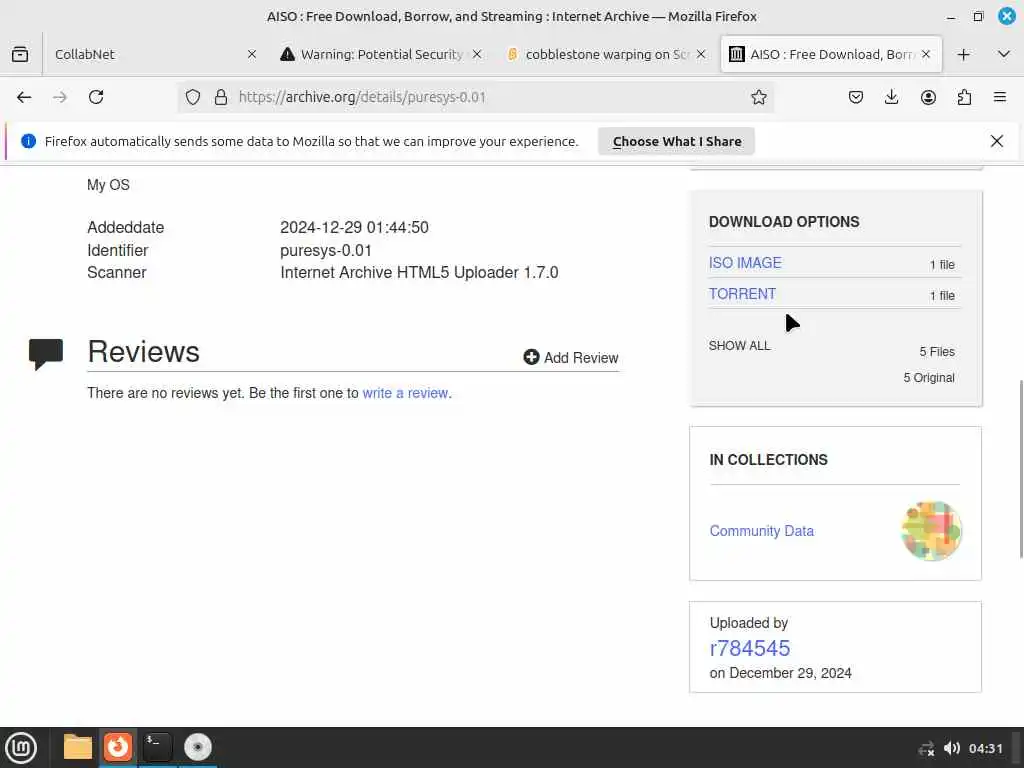
Task: Open the Firefox account icon
Action: pos(928,97)
